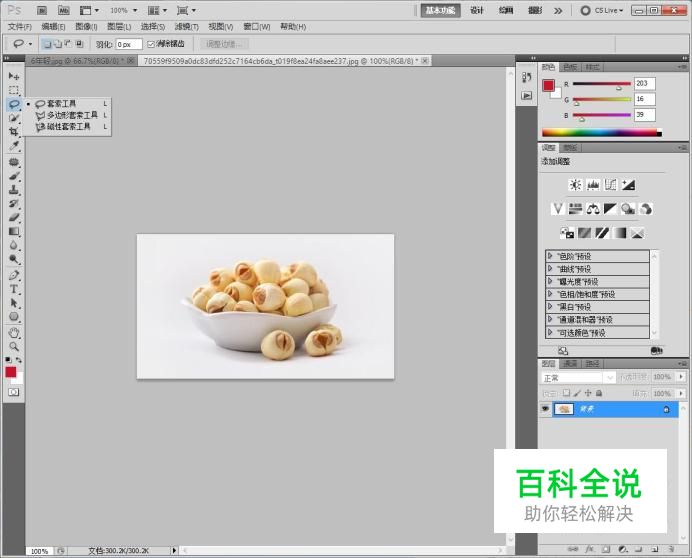
Task: Choose 多边形套索工具 from the flyout
Action: click(x=72, y=115)
